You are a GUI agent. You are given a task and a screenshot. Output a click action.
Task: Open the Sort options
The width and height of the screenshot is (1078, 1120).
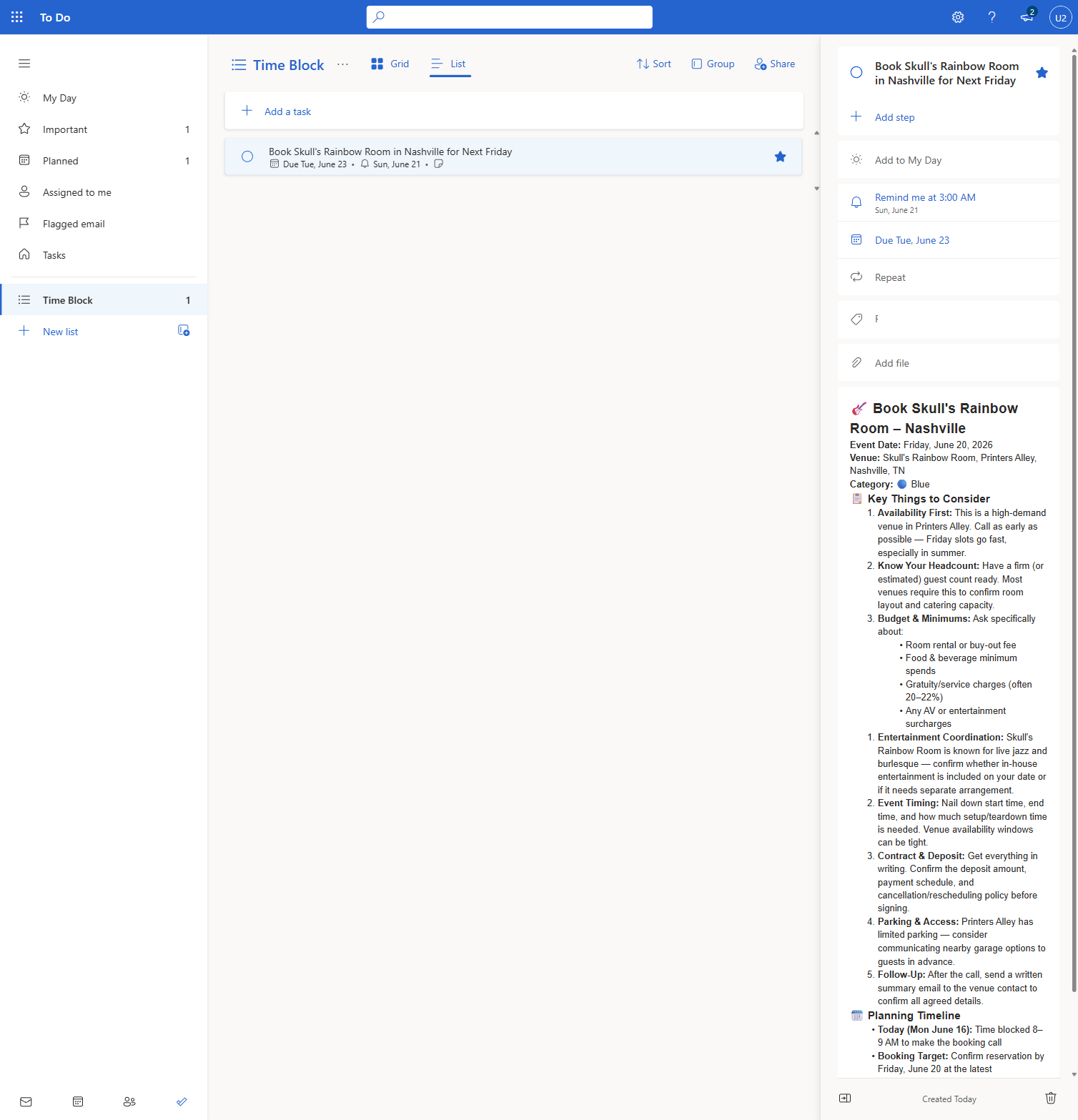click(x=653, y=64)
